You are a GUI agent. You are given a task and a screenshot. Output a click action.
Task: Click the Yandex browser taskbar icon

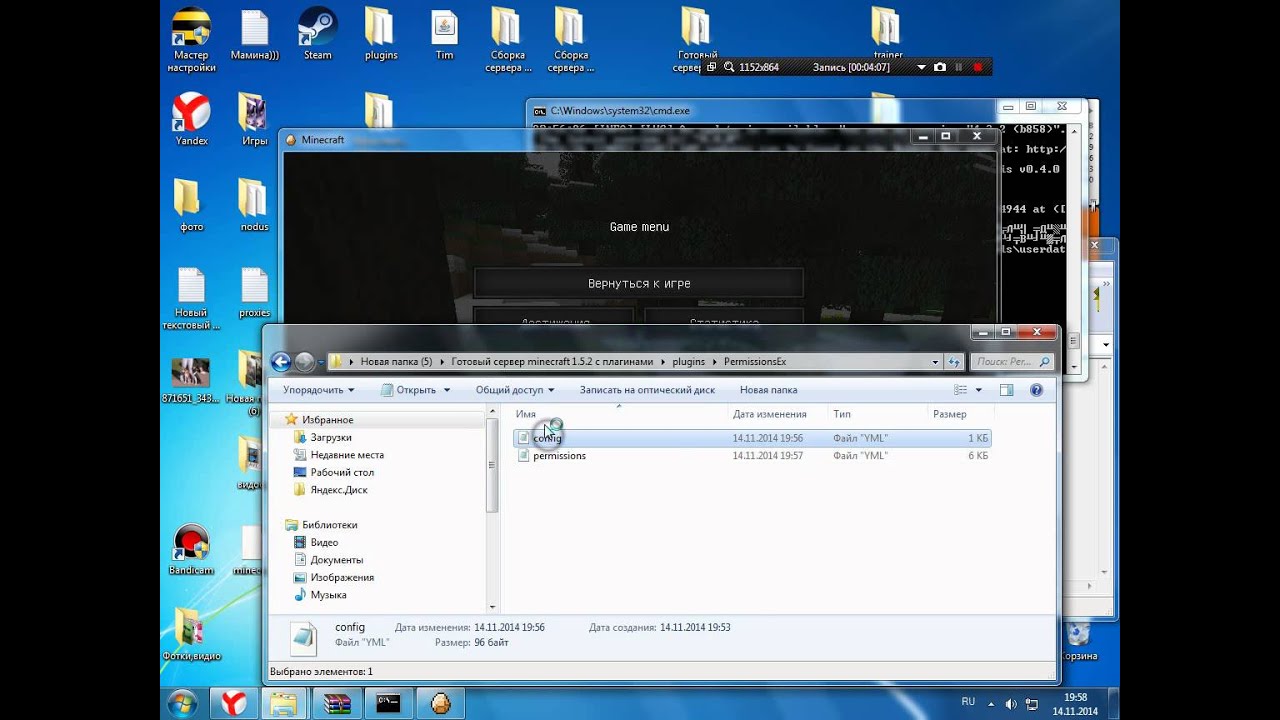tap(233, 704)
